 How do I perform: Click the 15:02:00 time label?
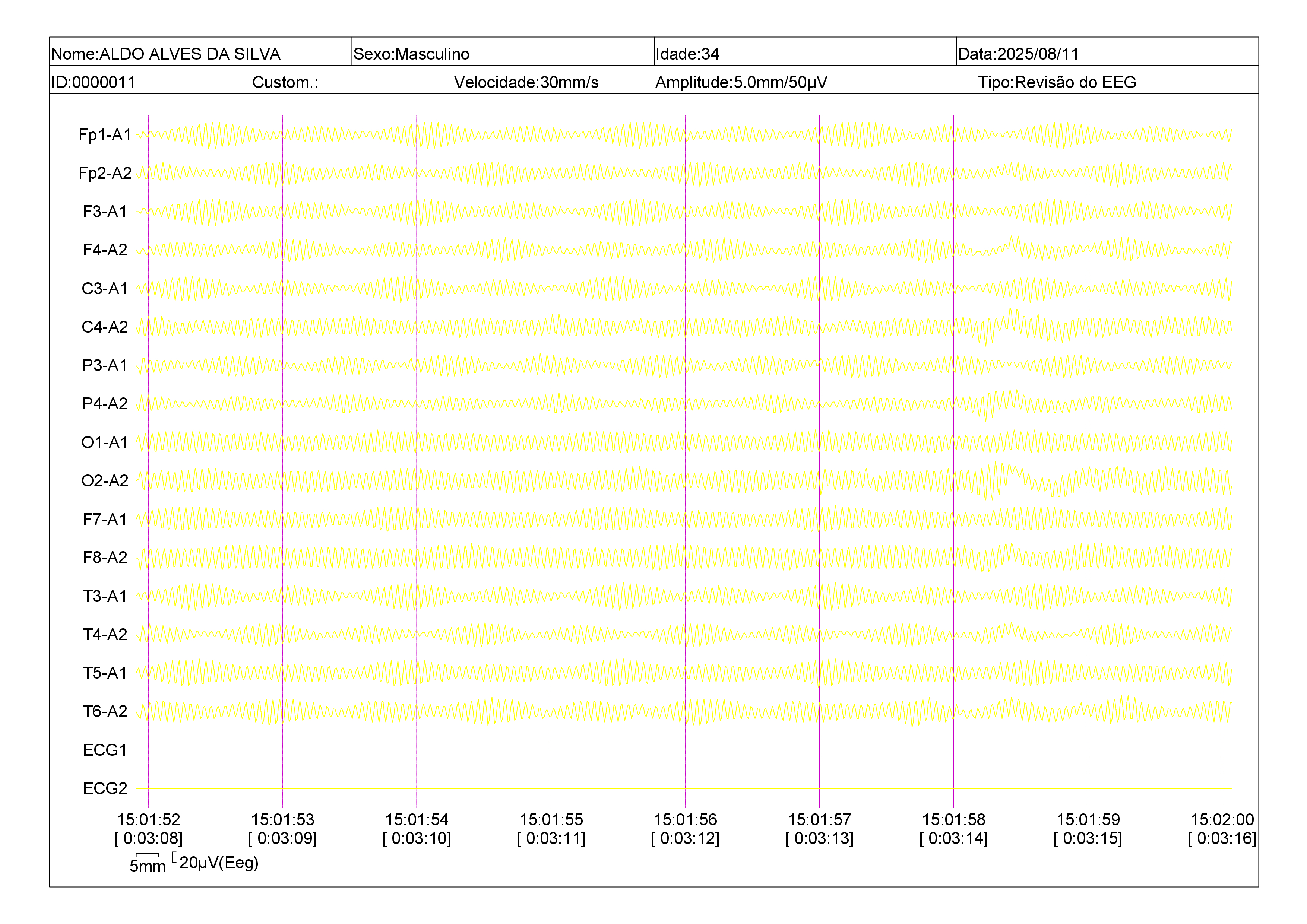1222,820
